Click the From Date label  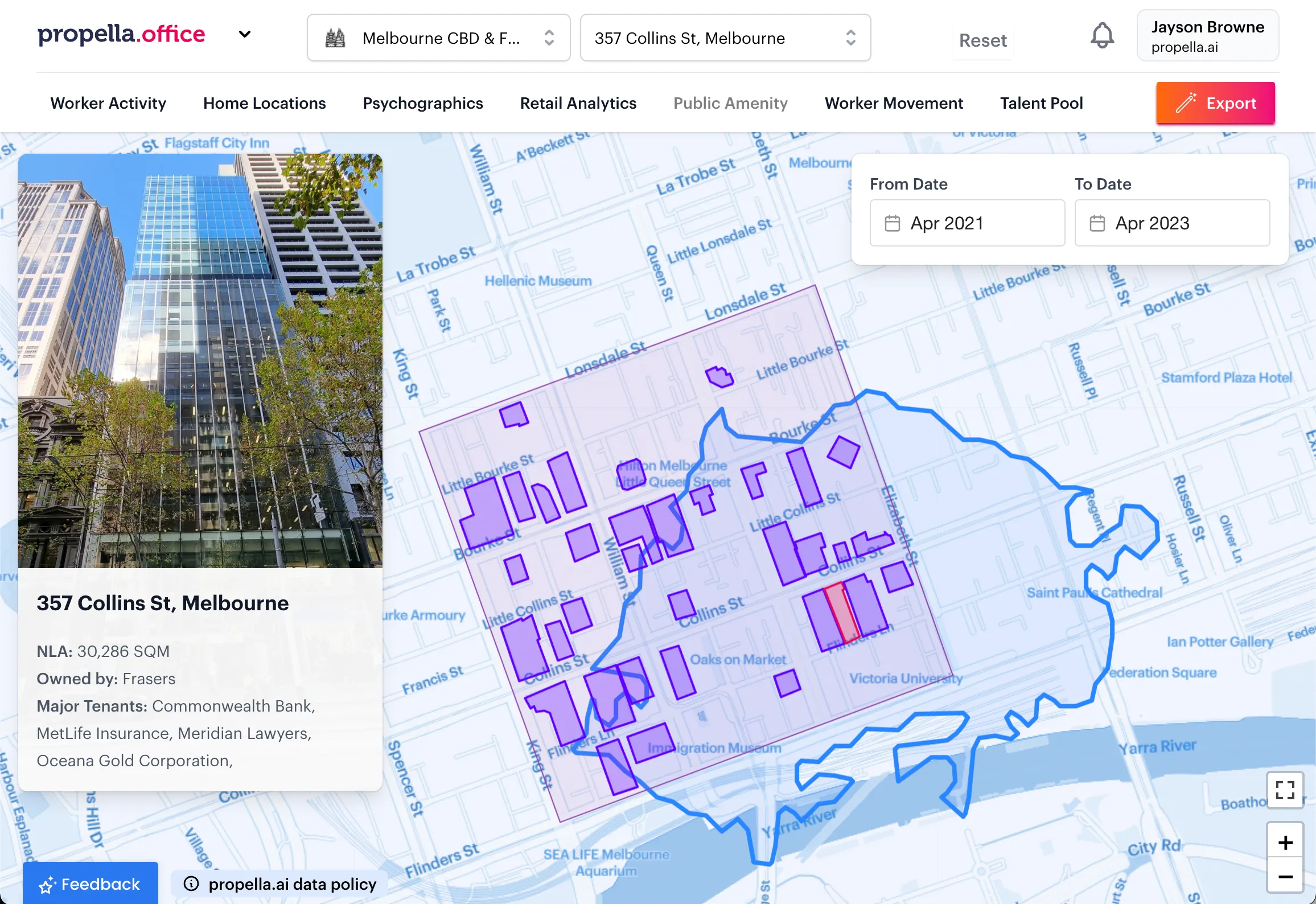908,184
